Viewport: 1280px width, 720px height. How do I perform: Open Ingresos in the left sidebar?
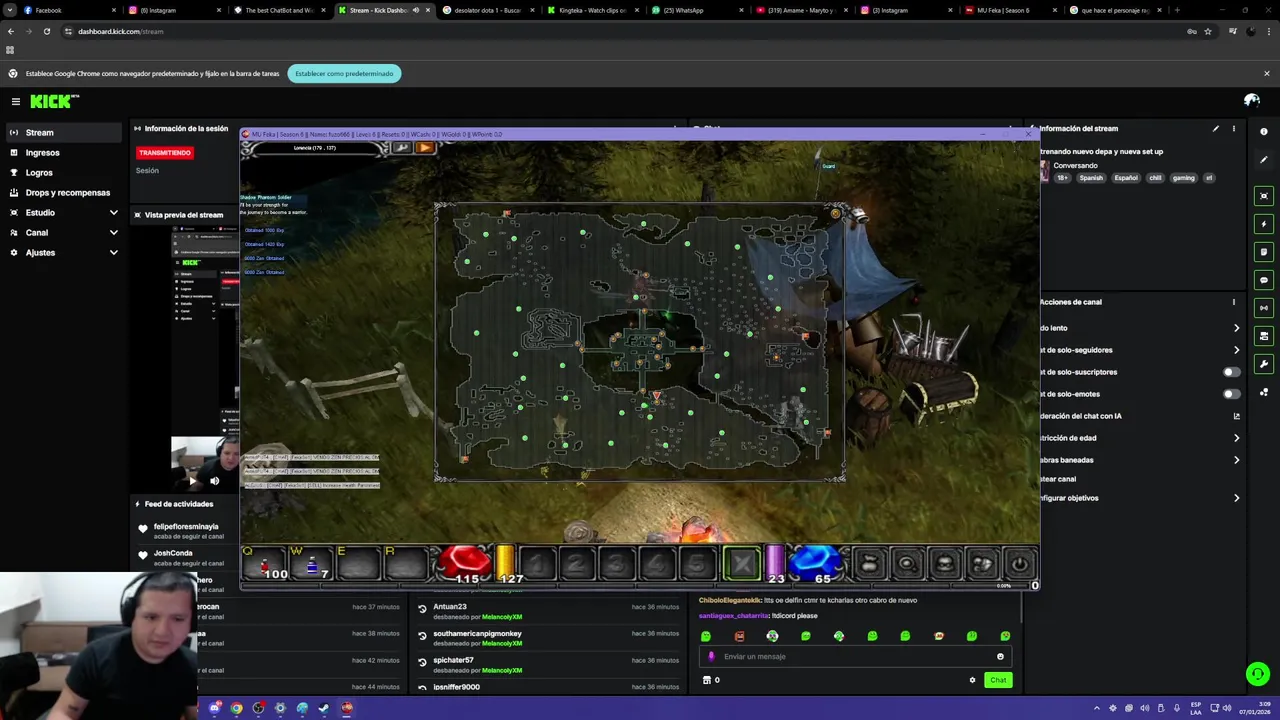[x=62, y=153]
